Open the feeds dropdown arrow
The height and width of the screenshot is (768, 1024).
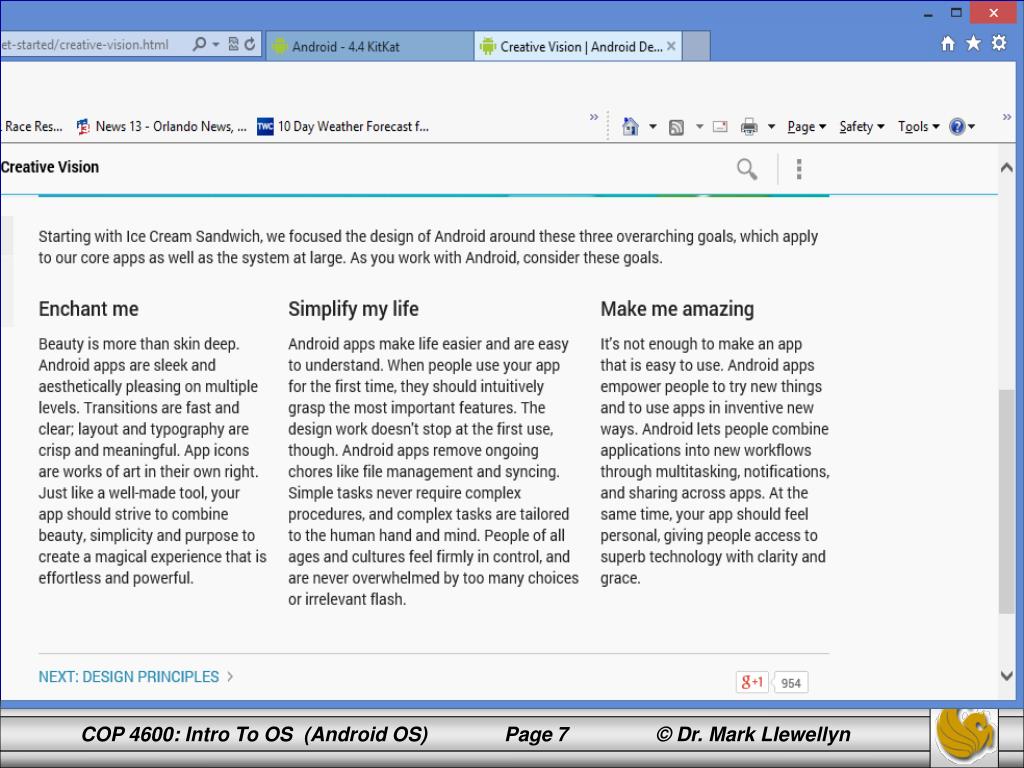pyautogui.click(x=699, y=127)
